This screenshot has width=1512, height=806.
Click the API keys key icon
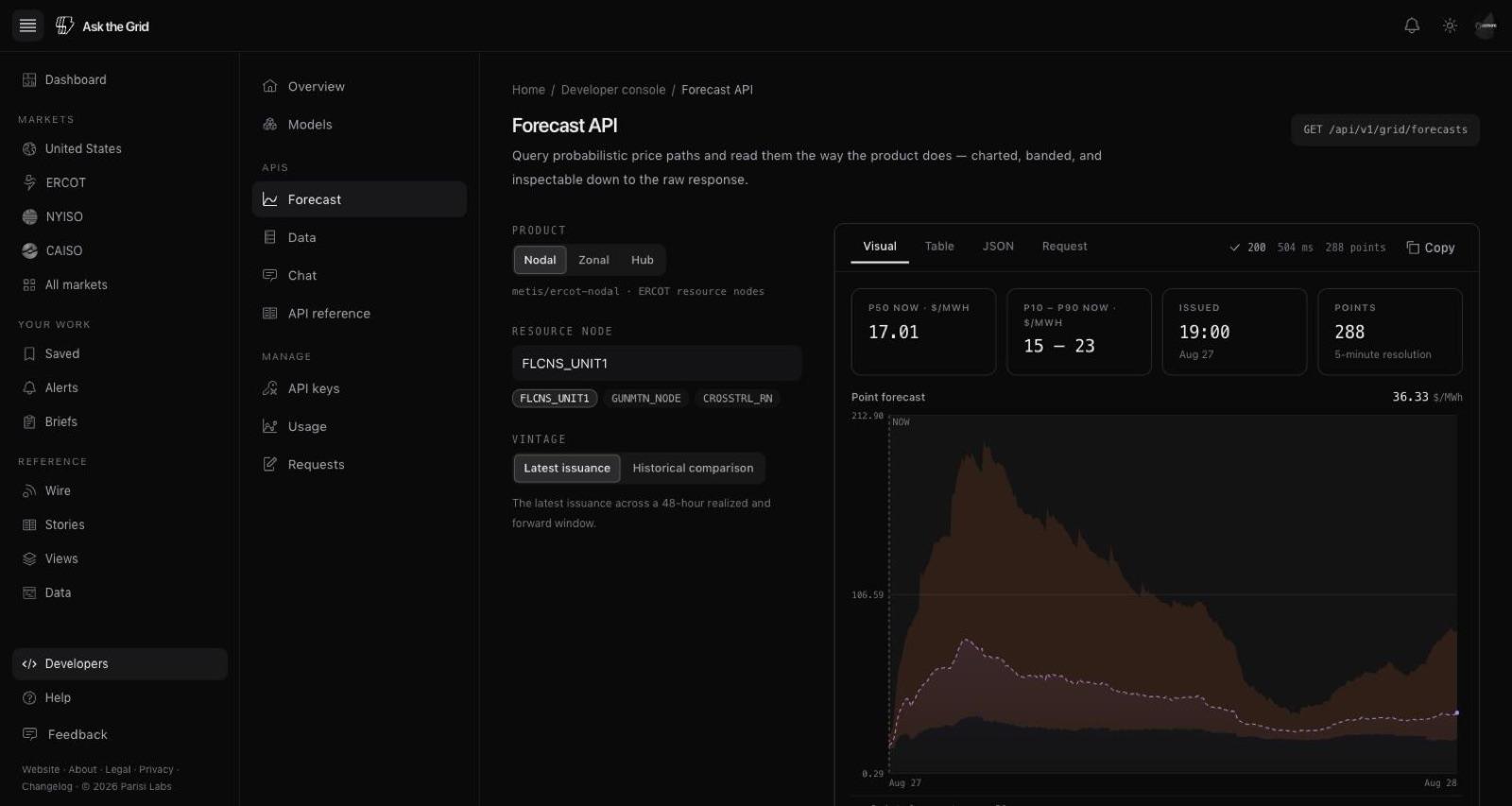pos(270,389)
